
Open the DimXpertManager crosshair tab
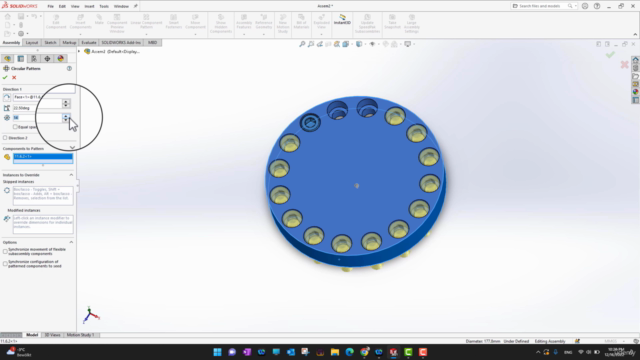point(47,59)
